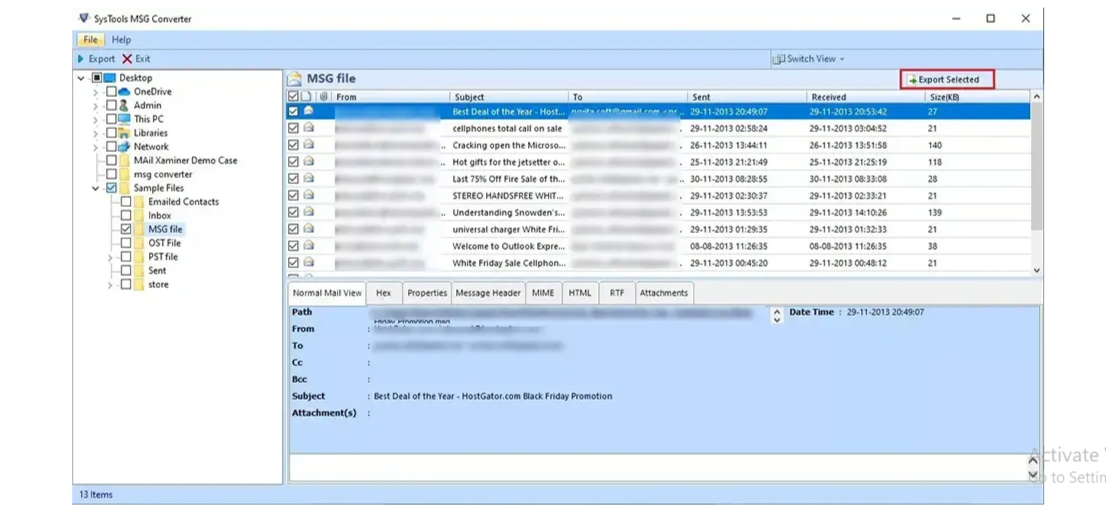Click the Export play icon in toolbar
The height and width of the screenshot is (513, 1106).
coord(80,59)
